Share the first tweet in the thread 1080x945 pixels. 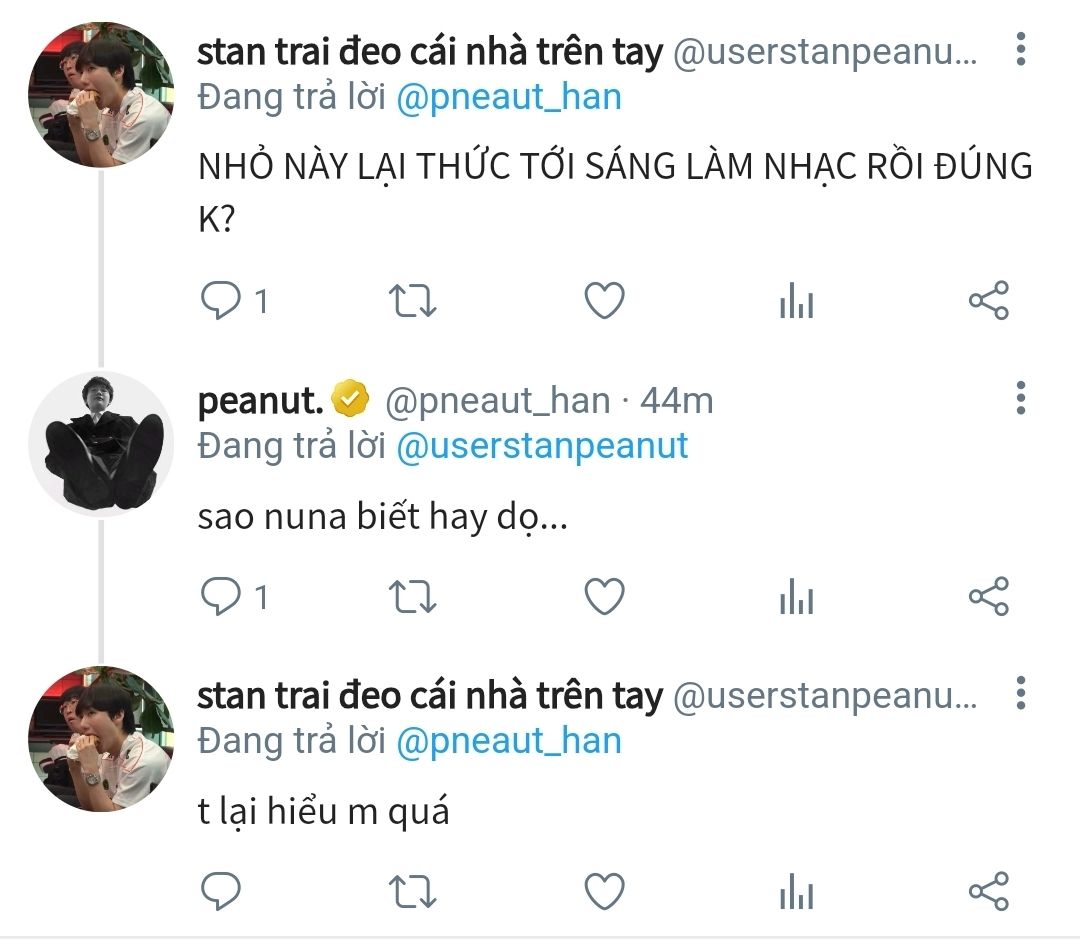pos(989,300)
